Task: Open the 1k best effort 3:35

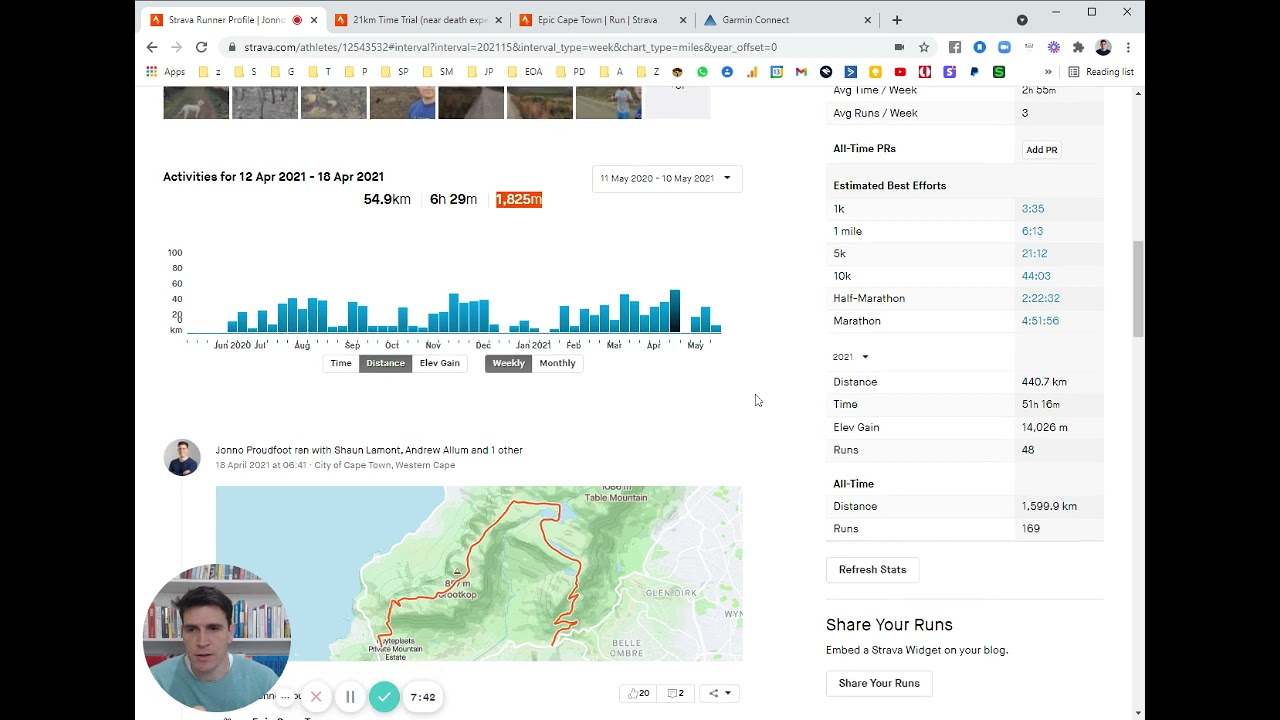Action: point(1033,209)
